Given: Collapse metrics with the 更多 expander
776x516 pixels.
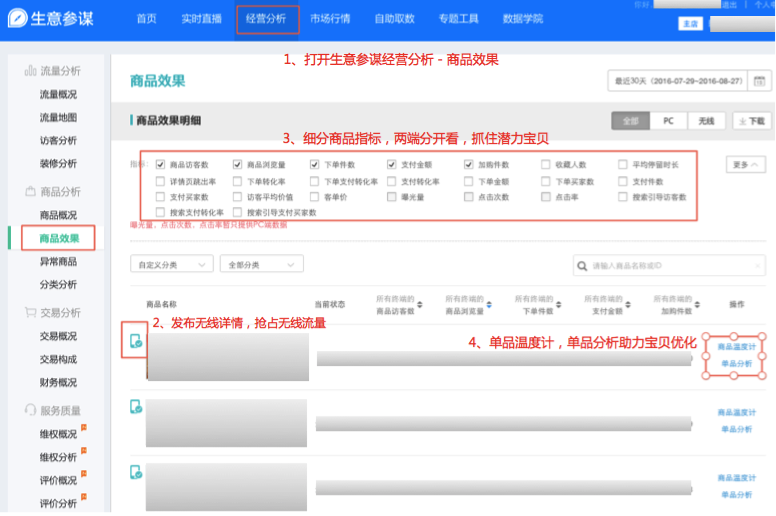Looking at the screenshot, I should 745,165.
